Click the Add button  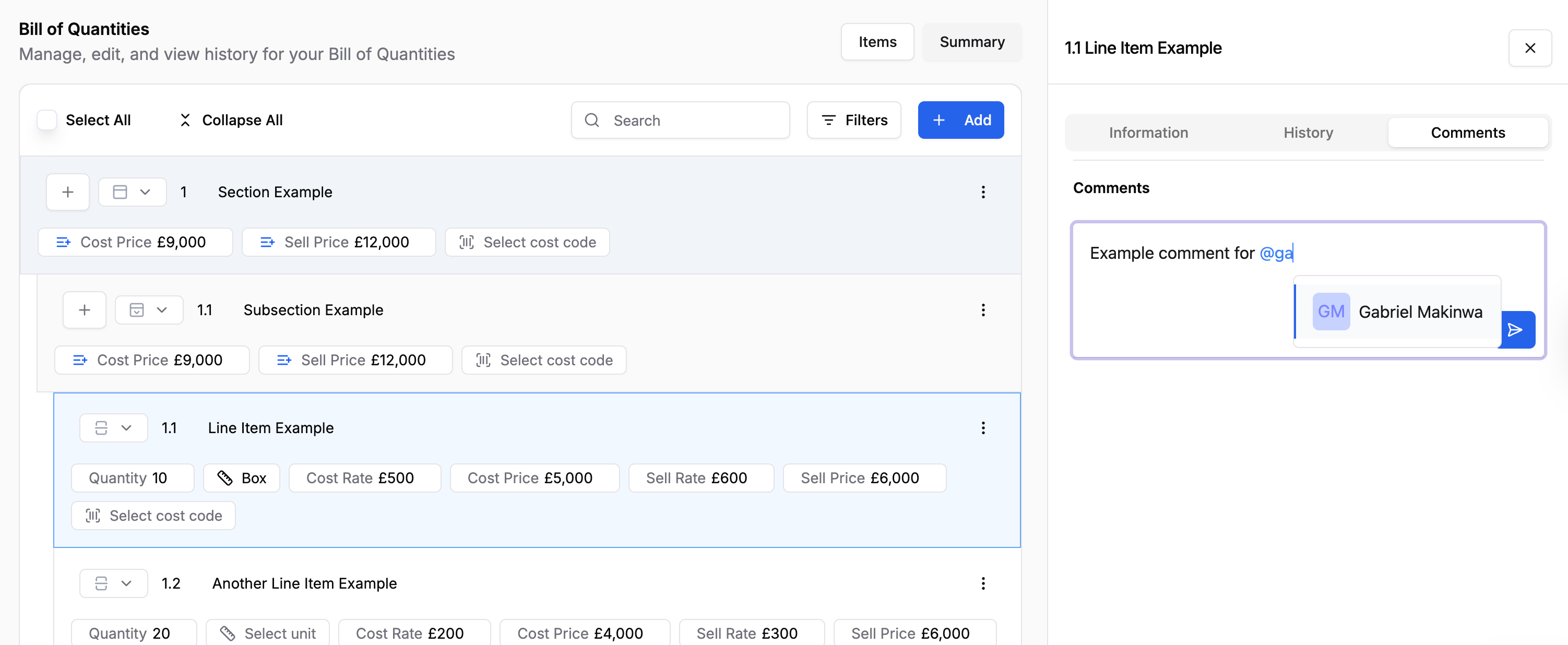[x=960, y=121]
